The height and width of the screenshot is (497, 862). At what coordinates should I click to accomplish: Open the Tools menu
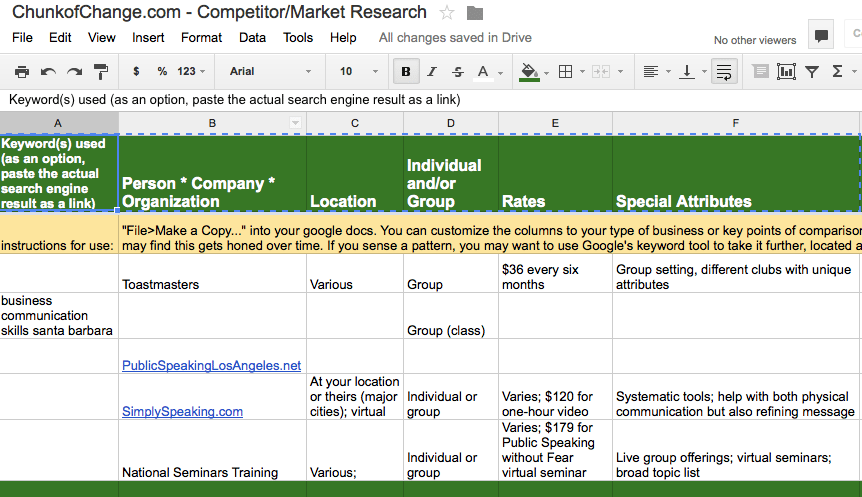click(x=298, y=37)
